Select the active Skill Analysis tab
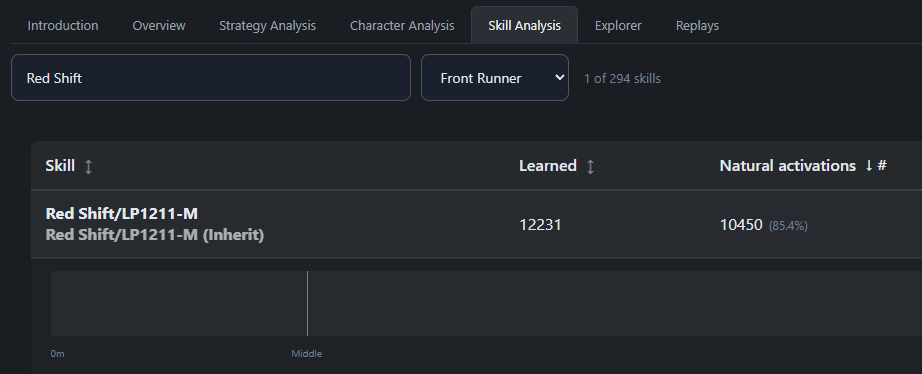The width and height of the screenshot is (922, 374). coord(525,26)
